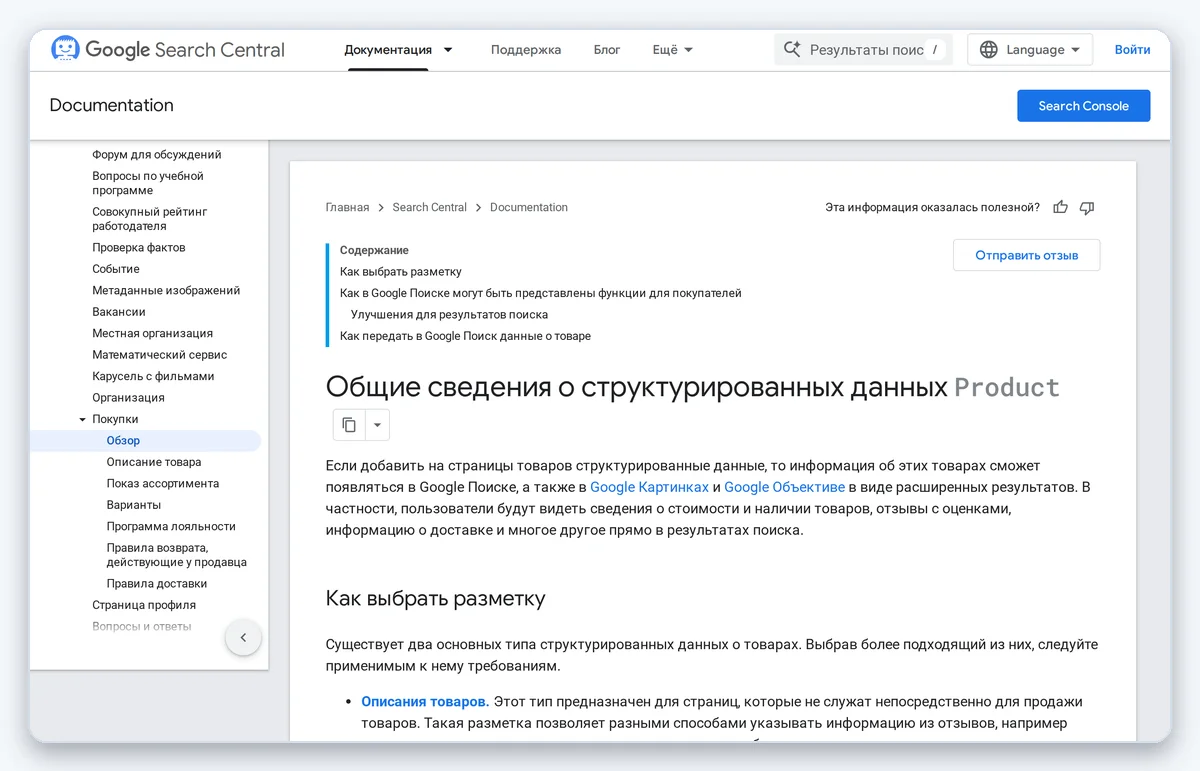The height and width of the screenshot is (771, 1200).
Task: Select Варианты in sidebar
Action: pyautogui.click(x=134, y=505)
